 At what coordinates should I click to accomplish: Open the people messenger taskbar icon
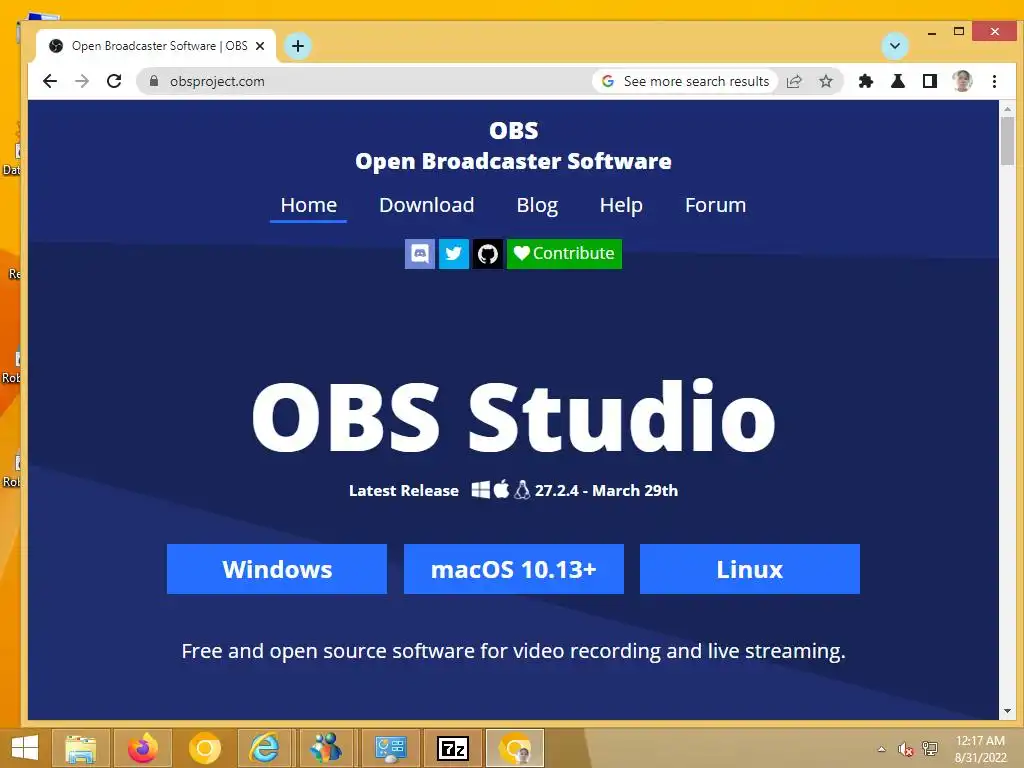click(327, 748)
